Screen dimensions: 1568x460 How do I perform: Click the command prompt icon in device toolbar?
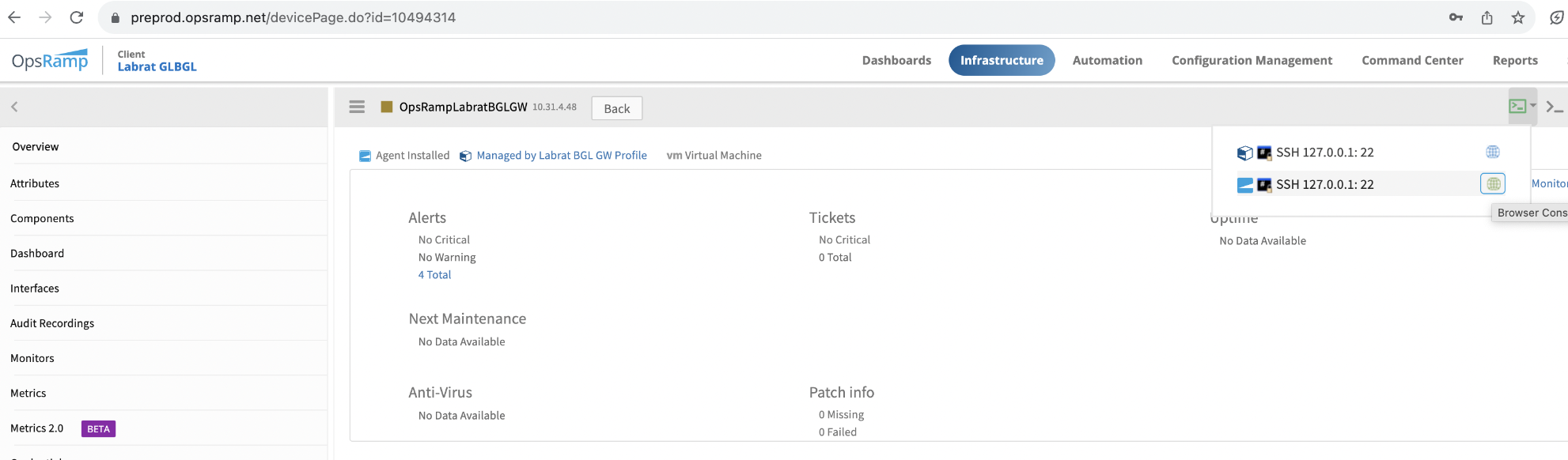pos(1555,107)
